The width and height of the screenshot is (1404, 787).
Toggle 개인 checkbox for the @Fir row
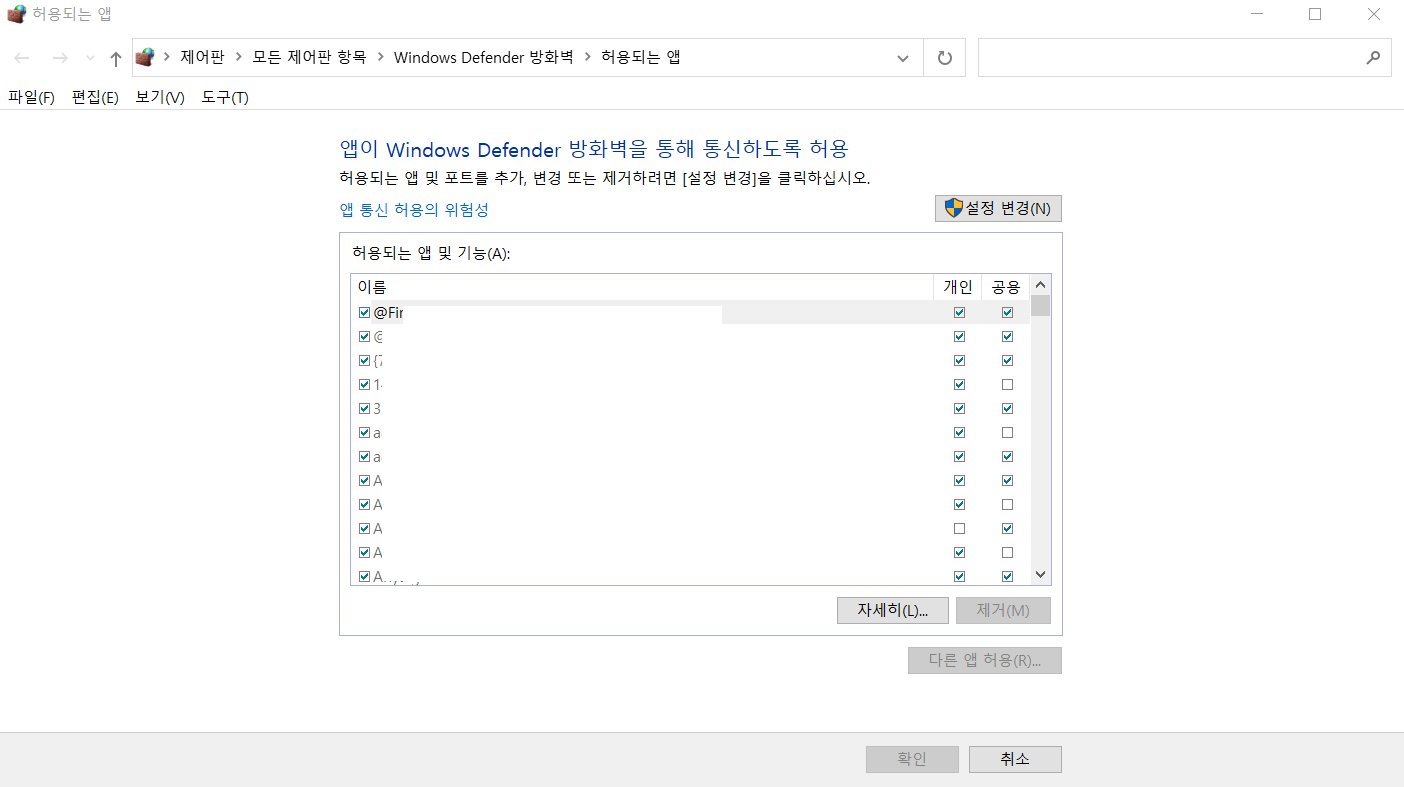coord(960,312)
